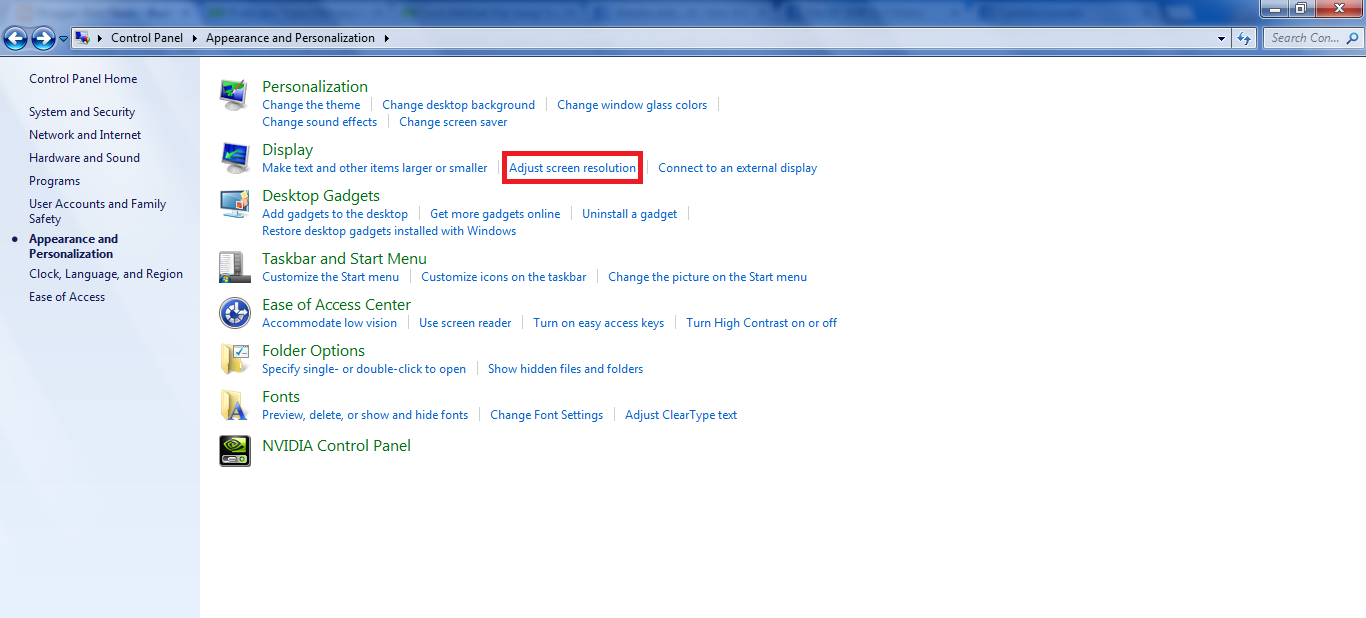This screenshot has height=618, width=1366.
Task: Click the Personalization theme icon
Action: click(x=234, y=94)
